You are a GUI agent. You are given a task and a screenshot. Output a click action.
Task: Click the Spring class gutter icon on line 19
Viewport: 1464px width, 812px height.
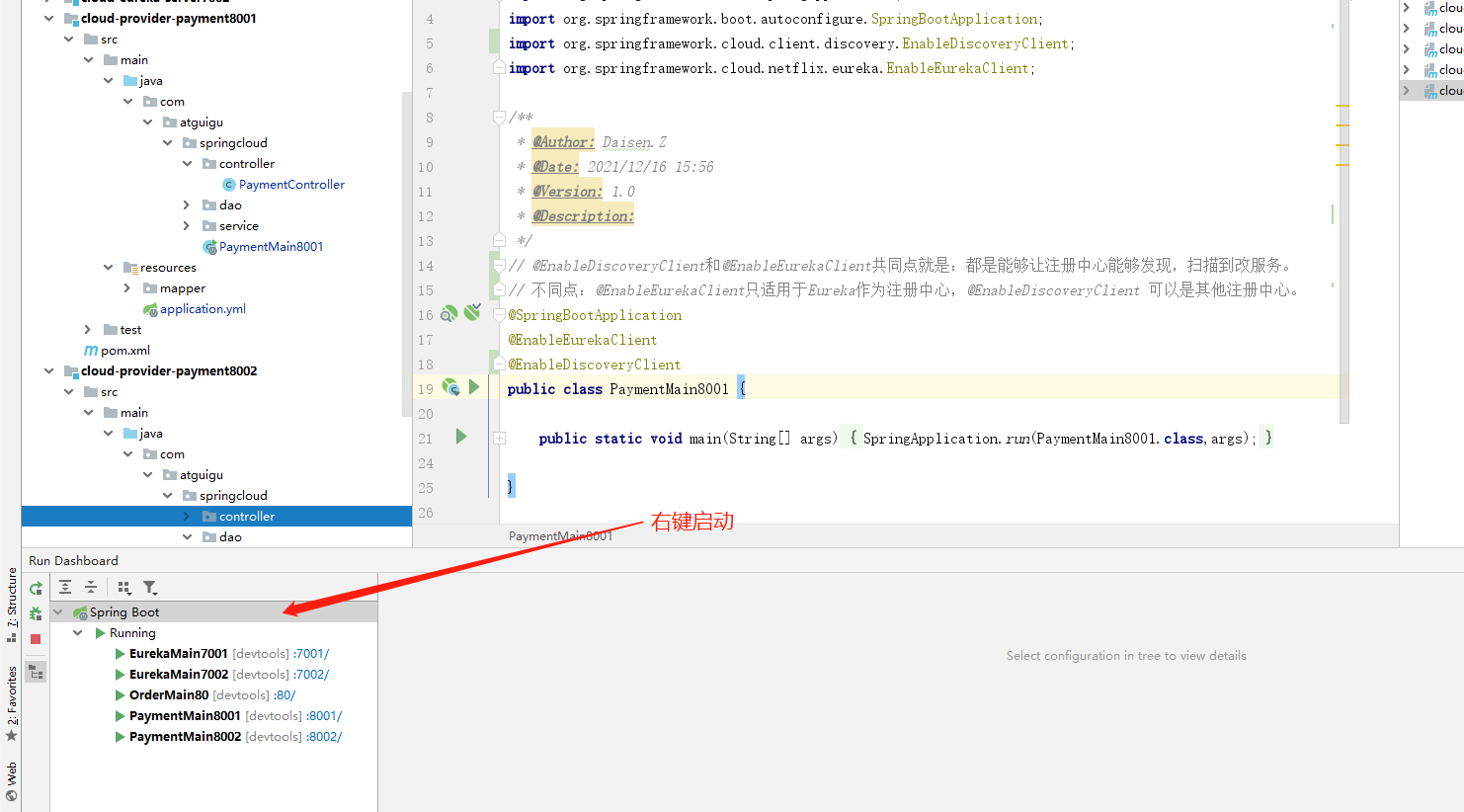coord(450,387)
